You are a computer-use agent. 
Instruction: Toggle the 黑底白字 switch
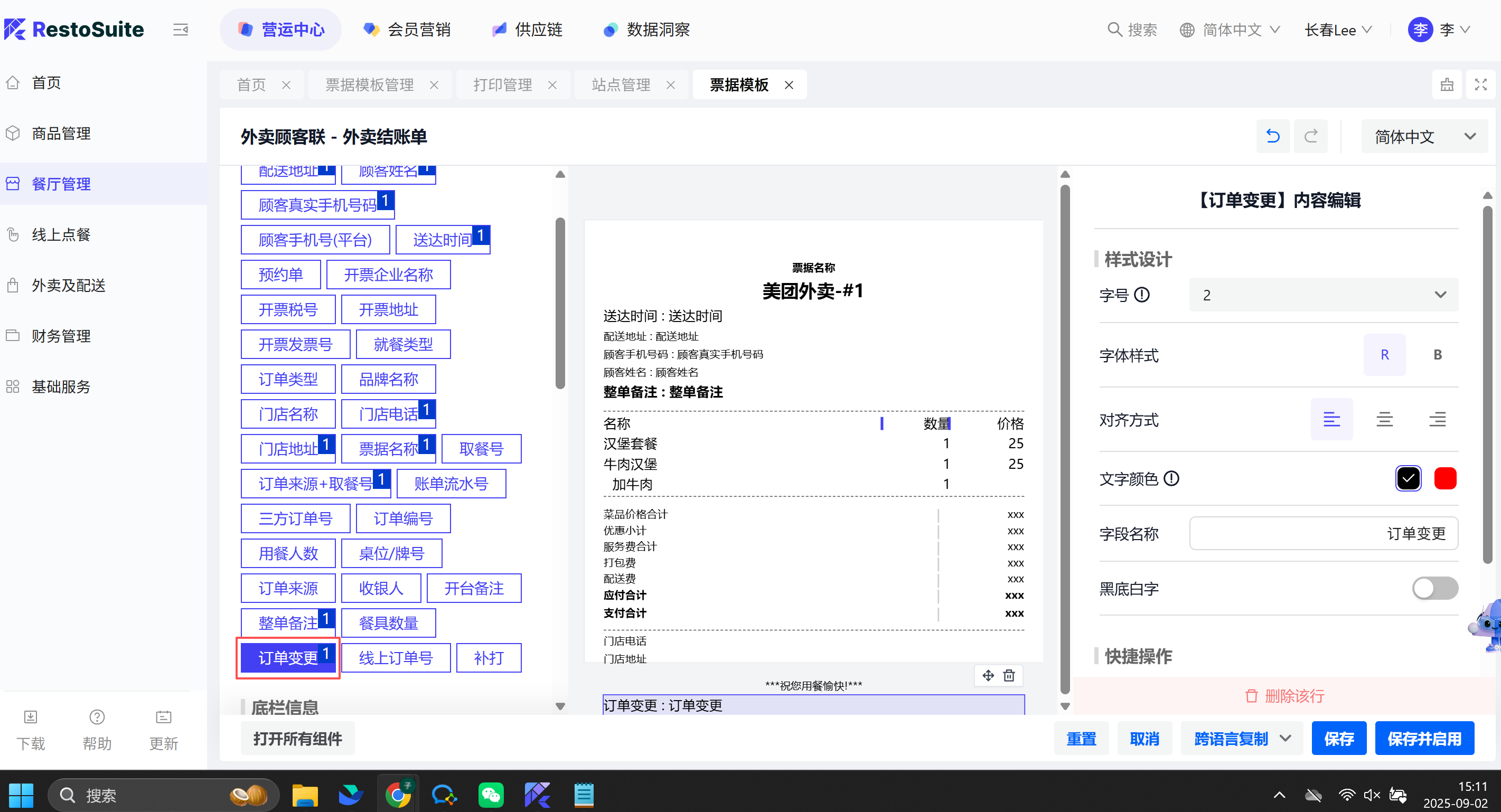(1434, 588)
